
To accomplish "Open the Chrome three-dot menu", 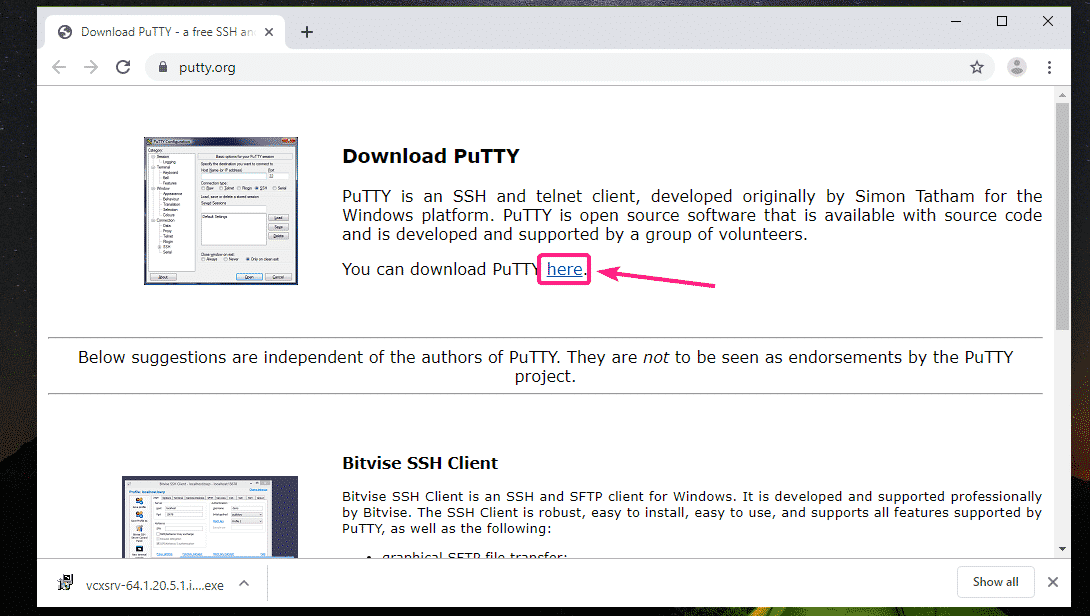I will point(1049,67).
